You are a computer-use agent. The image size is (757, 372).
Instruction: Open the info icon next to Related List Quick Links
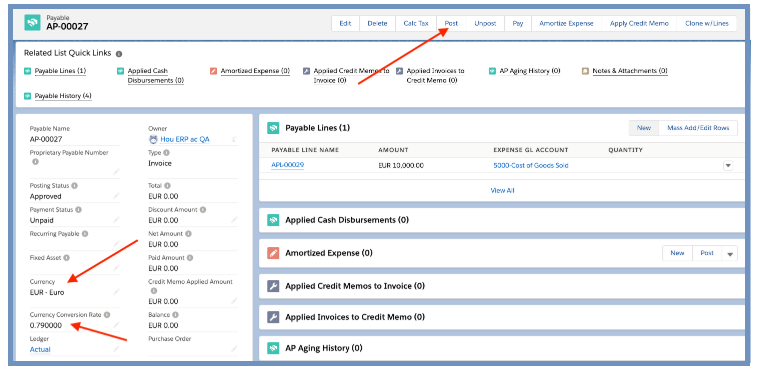coord(119,54)
